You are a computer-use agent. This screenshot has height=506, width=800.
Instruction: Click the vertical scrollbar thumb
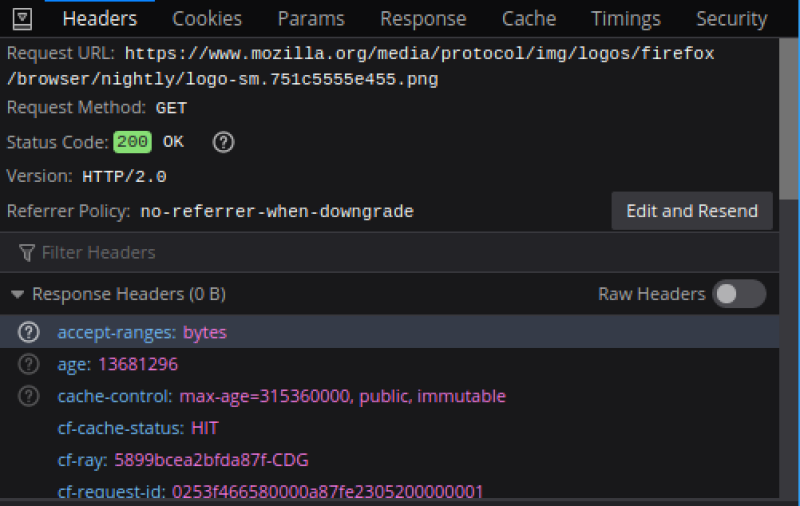(789, 118)
